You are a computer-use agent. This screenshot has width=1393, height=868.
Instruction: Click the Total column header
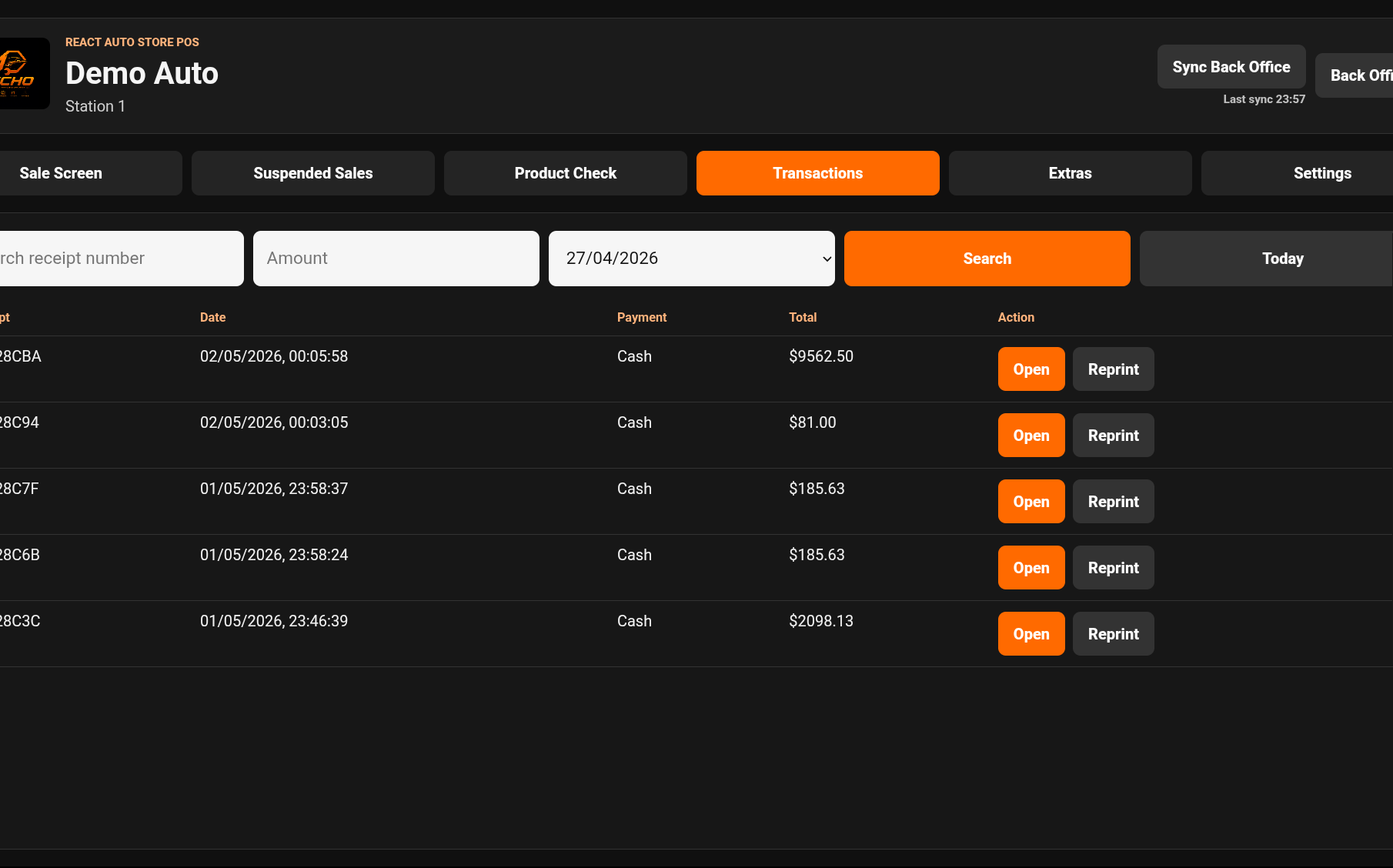pyautogui.click(x=803, y=317)
